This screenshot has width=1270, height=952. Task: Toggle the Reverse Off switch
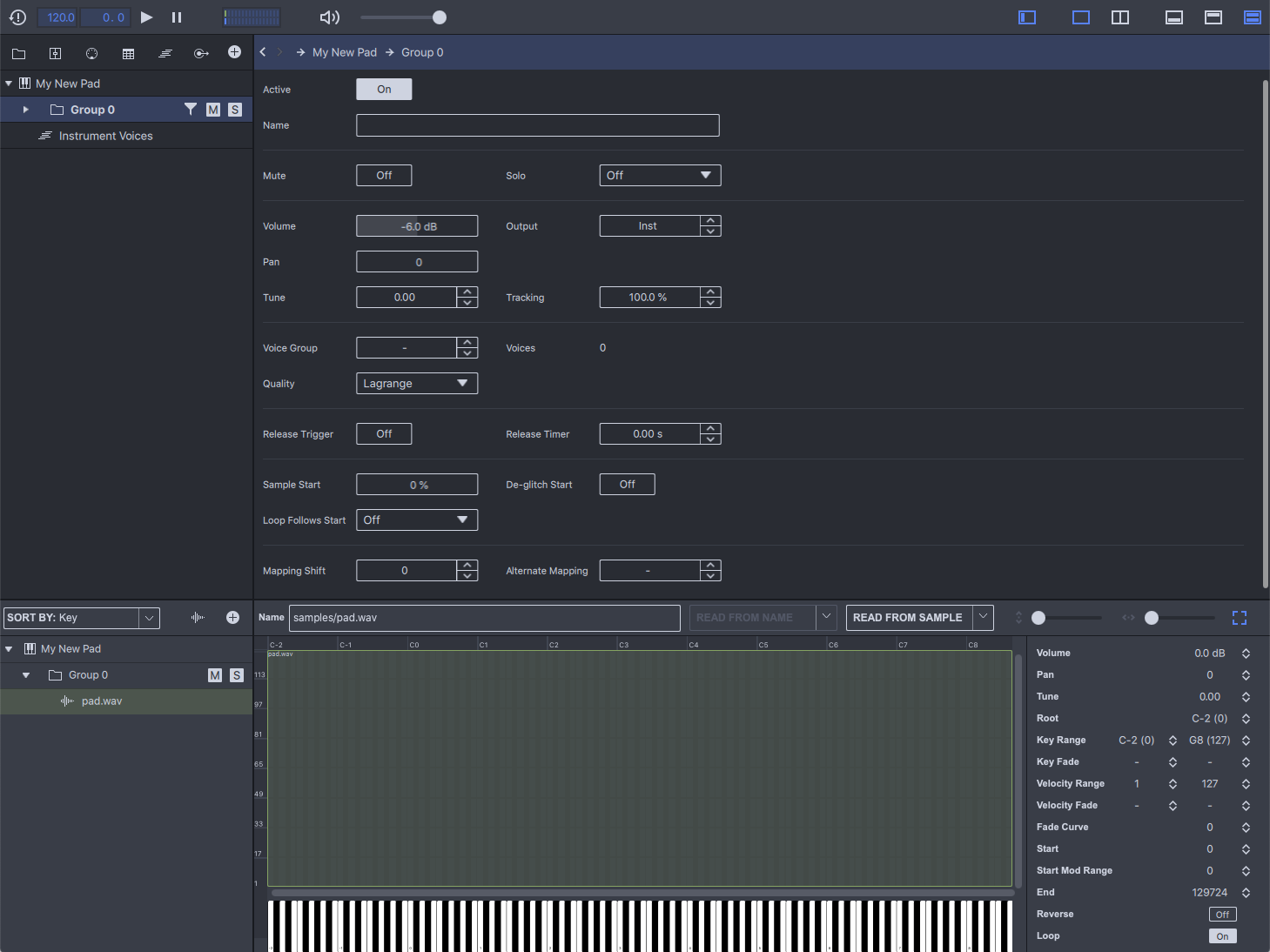[1223, 915]
